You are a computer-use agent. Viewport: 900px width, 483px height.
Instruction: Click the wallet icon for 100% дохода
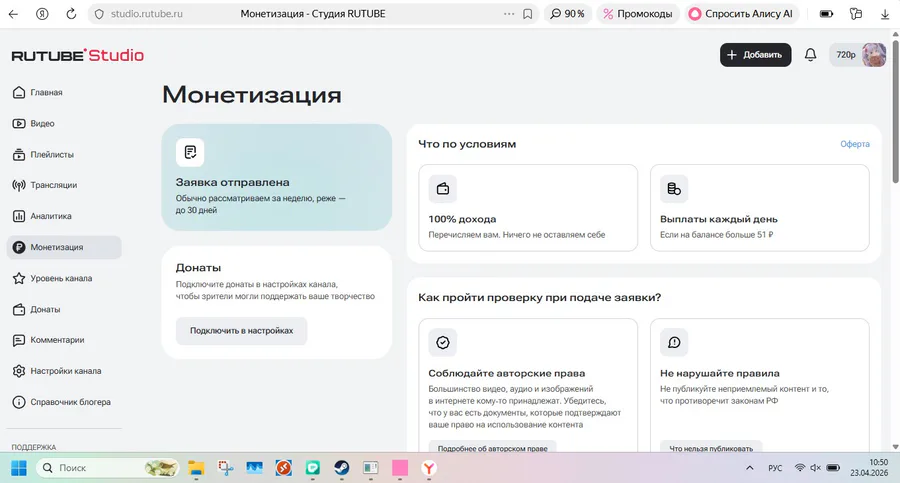443,189
